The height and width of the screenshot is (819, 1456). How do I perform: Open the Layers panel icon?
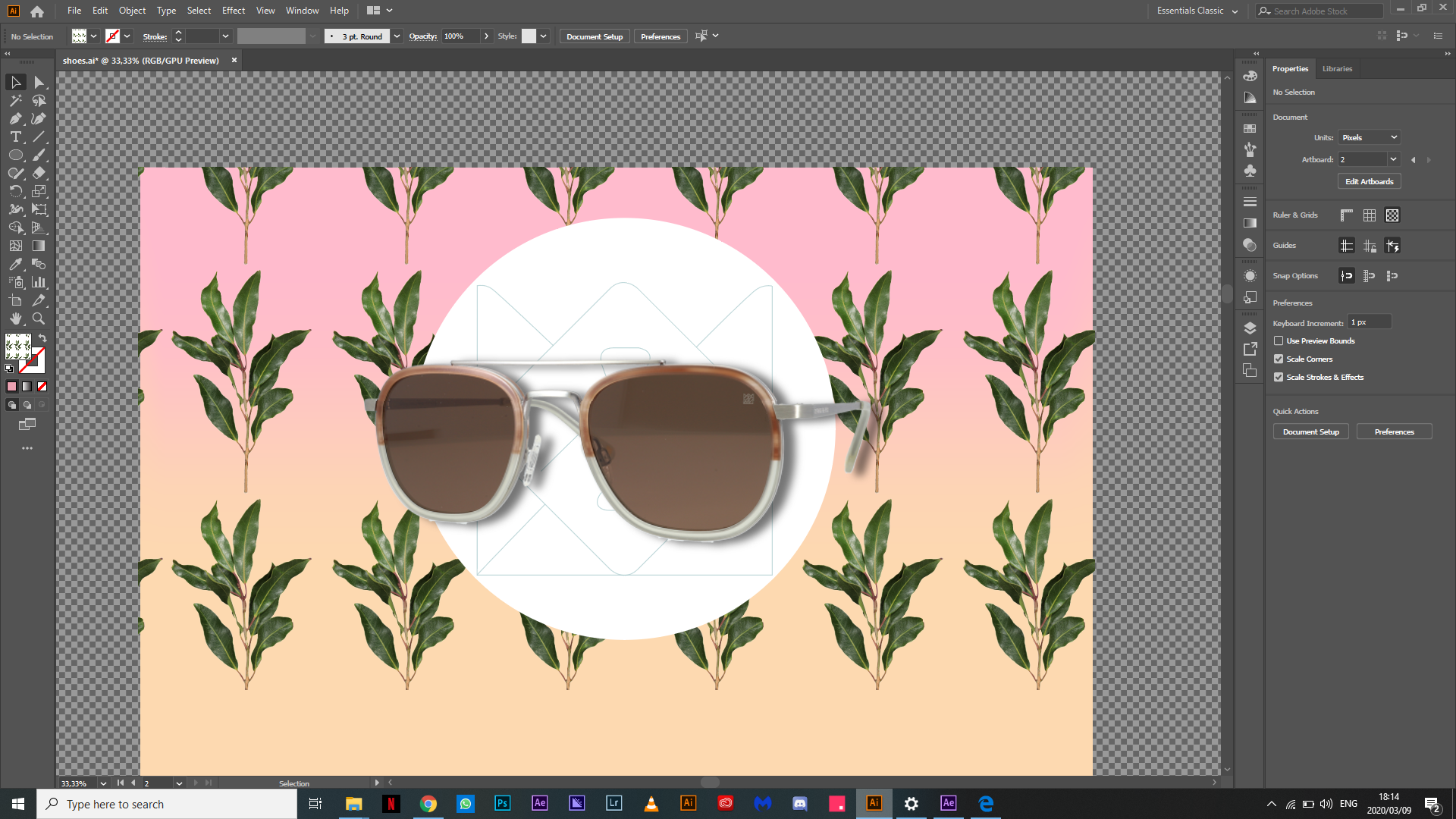pos(1250,328)
